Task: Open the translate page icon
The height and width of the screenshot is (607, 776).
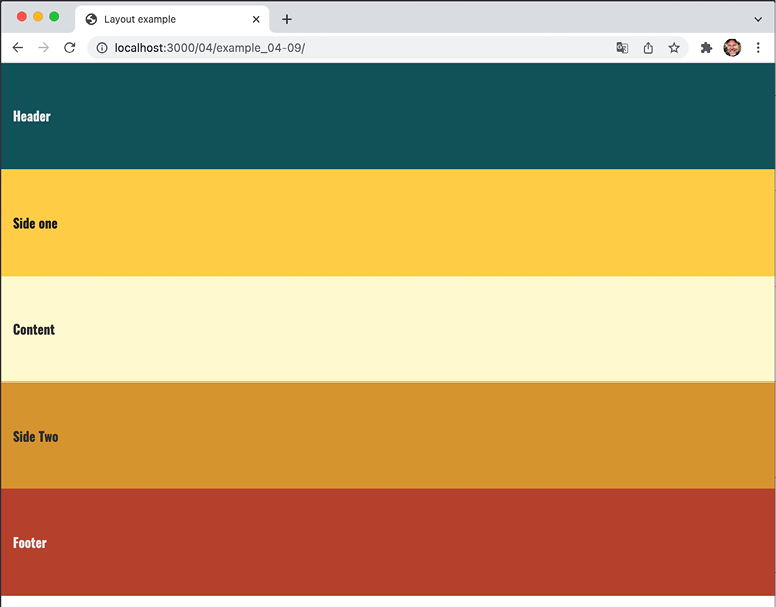Action: point(622,47)
